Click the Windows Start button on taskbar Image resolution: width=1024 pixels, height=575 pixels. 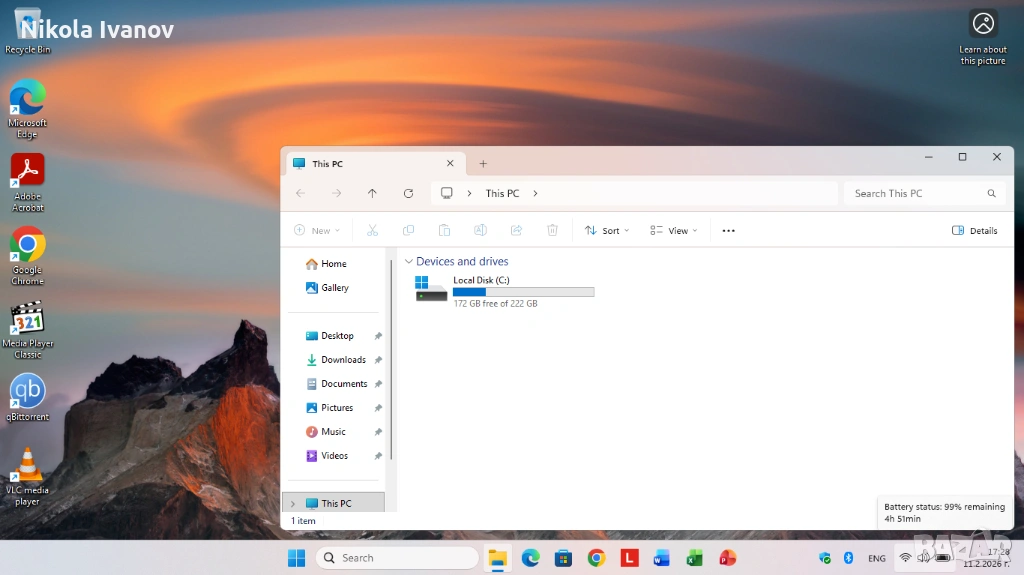pos(297,558)
